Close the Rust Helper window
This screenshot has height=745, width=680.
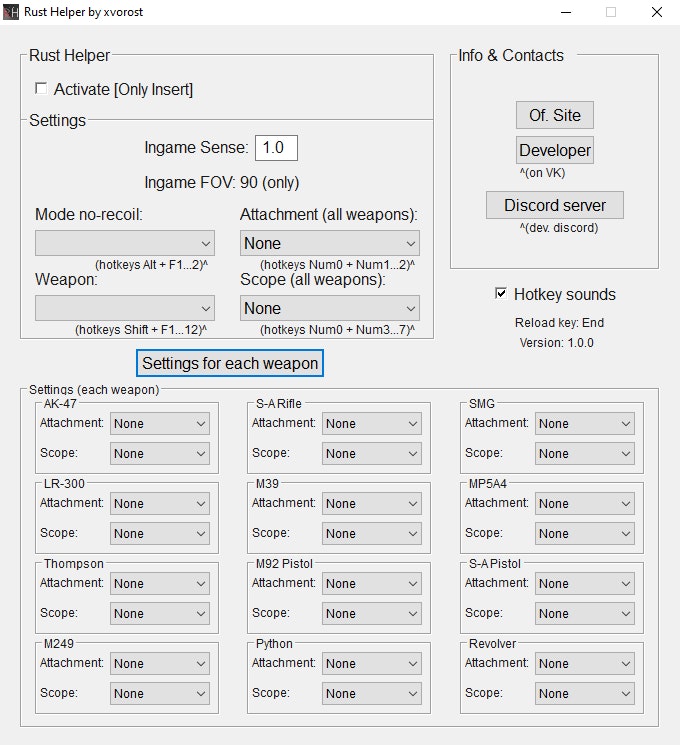tap(656, 12)
